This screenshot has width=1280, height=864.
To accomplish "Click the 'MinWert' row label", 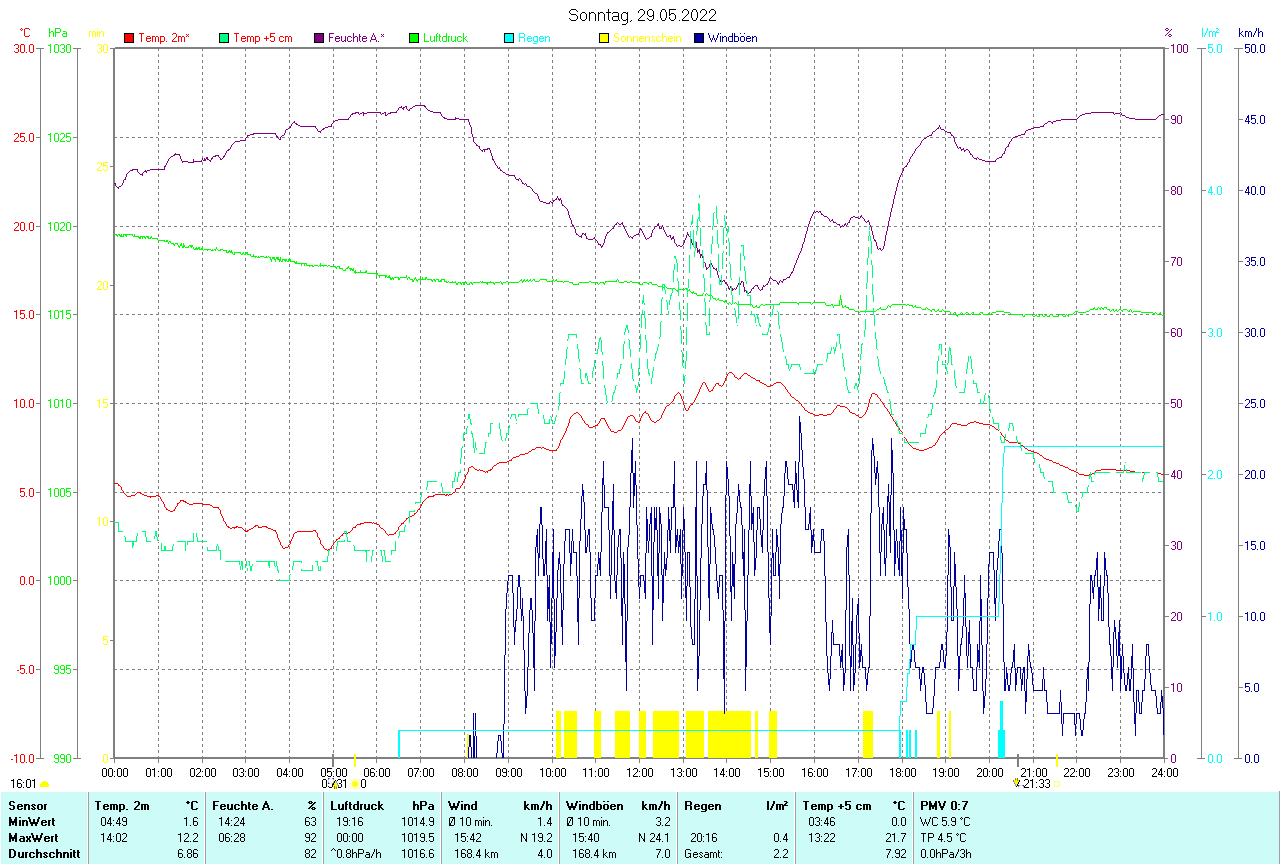I will tap(30, 822).
